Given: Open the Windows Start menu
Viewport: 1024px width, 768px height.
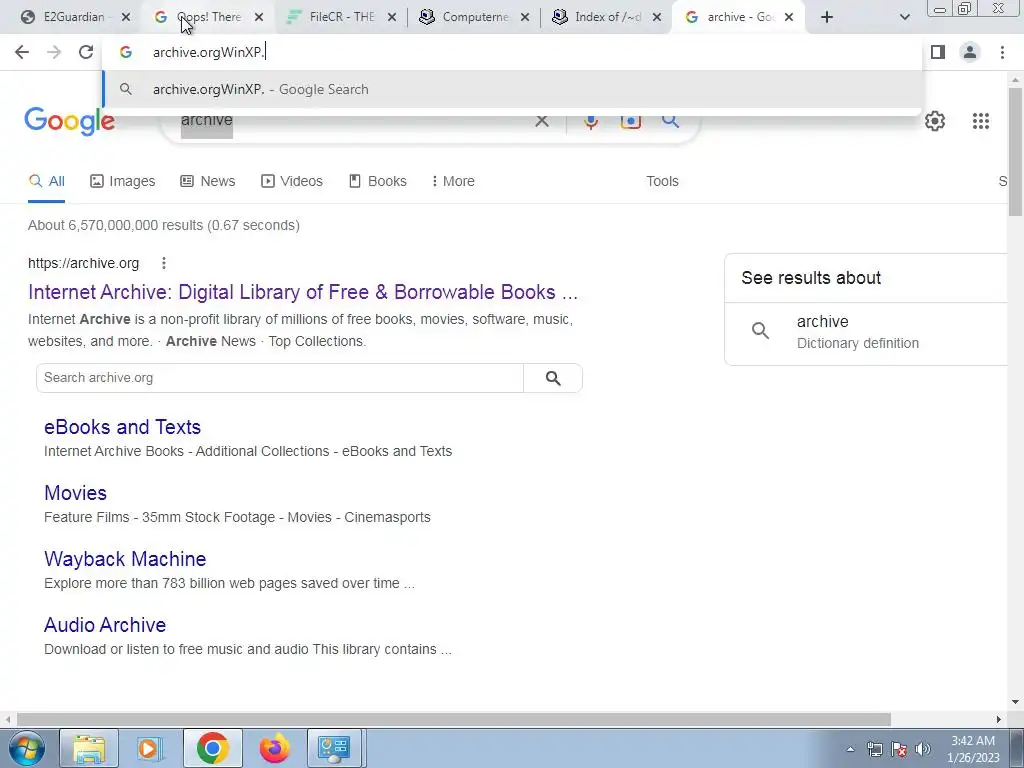Looking at the screenshot, I should pyautogui.click(x=27, y=748).
